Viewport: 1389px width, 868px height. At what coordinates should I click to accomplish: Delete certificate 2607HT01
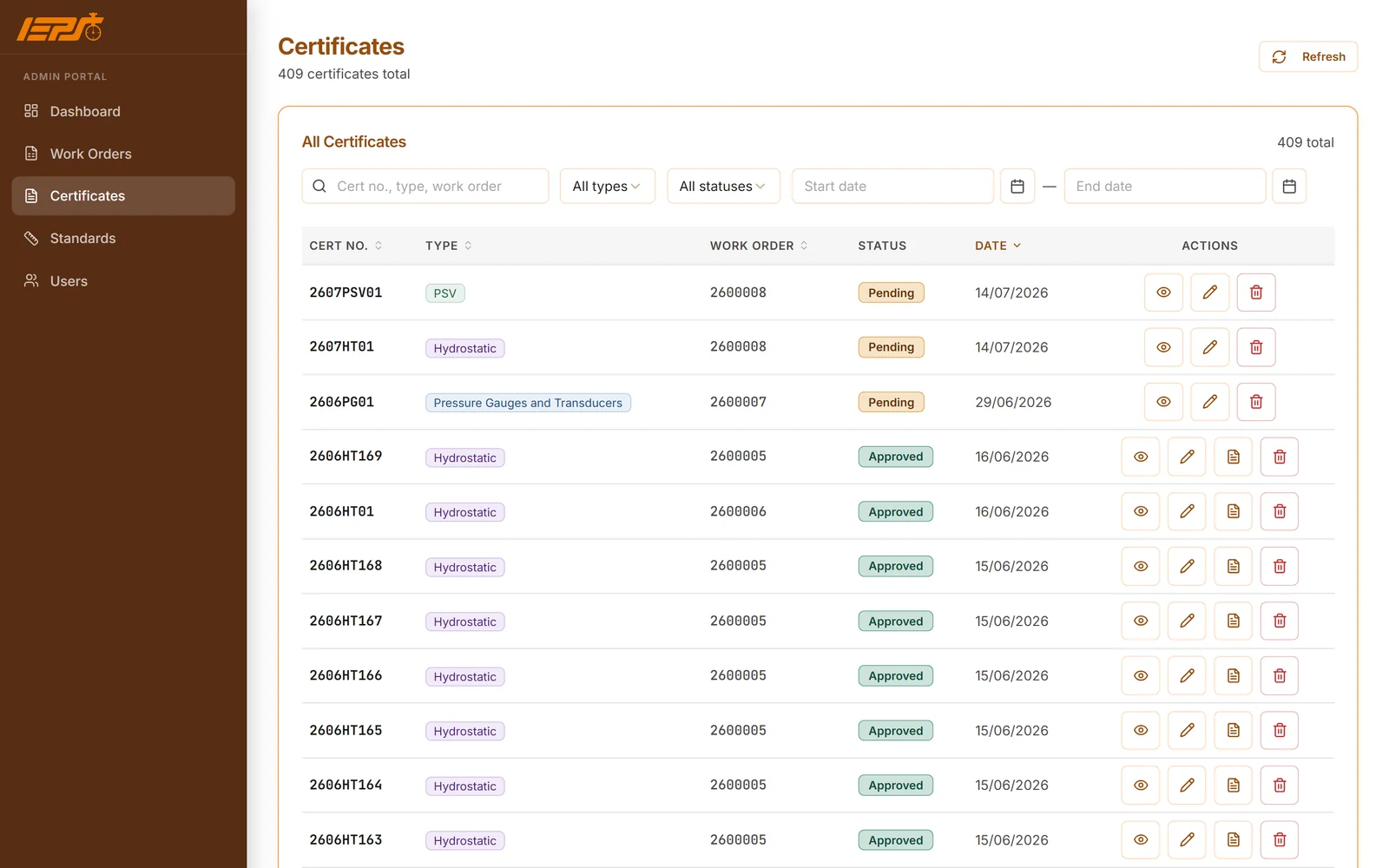1255,347
